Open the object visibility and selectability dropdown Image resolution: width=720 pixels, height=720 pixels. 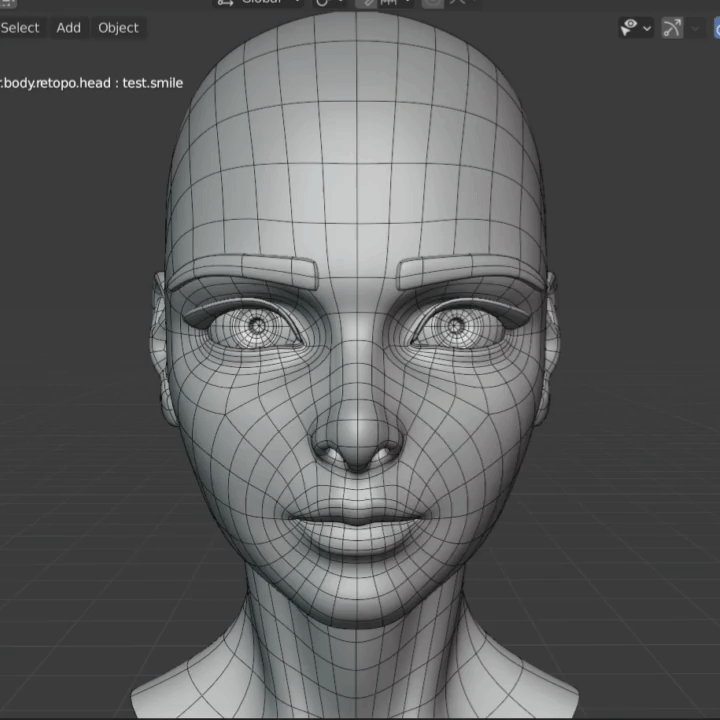[x=636, y=28]
